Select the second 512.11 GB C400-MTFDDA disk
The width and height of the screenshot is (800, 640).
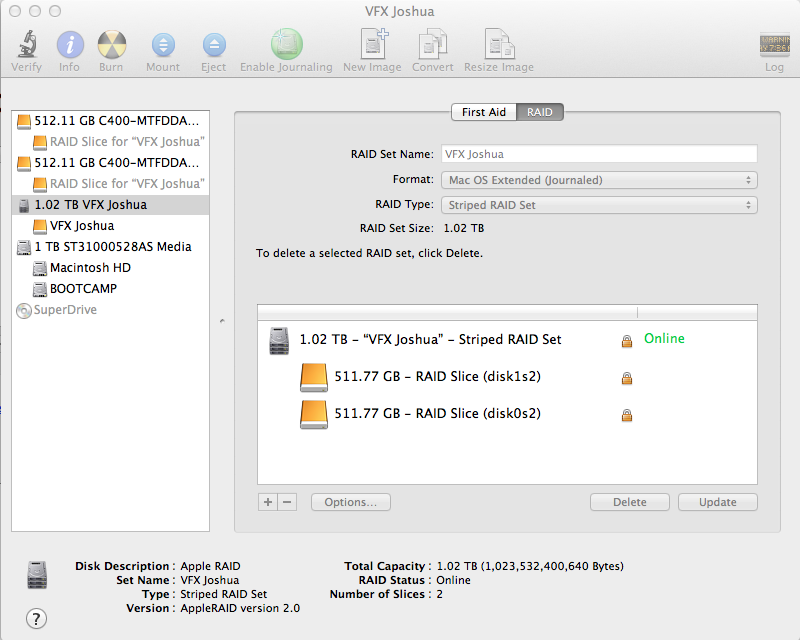[110, 163]
